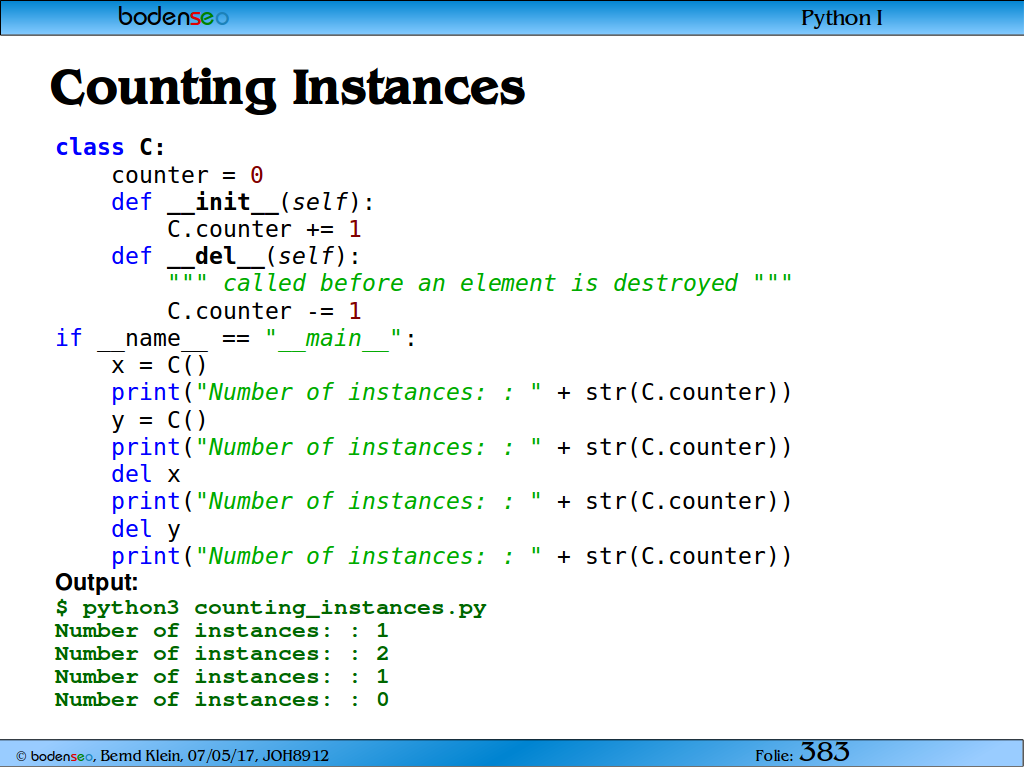This screenshot has height=768, width=1024.
Task: Click the 'Counting Instances' slide title
Action: [287, 89]
